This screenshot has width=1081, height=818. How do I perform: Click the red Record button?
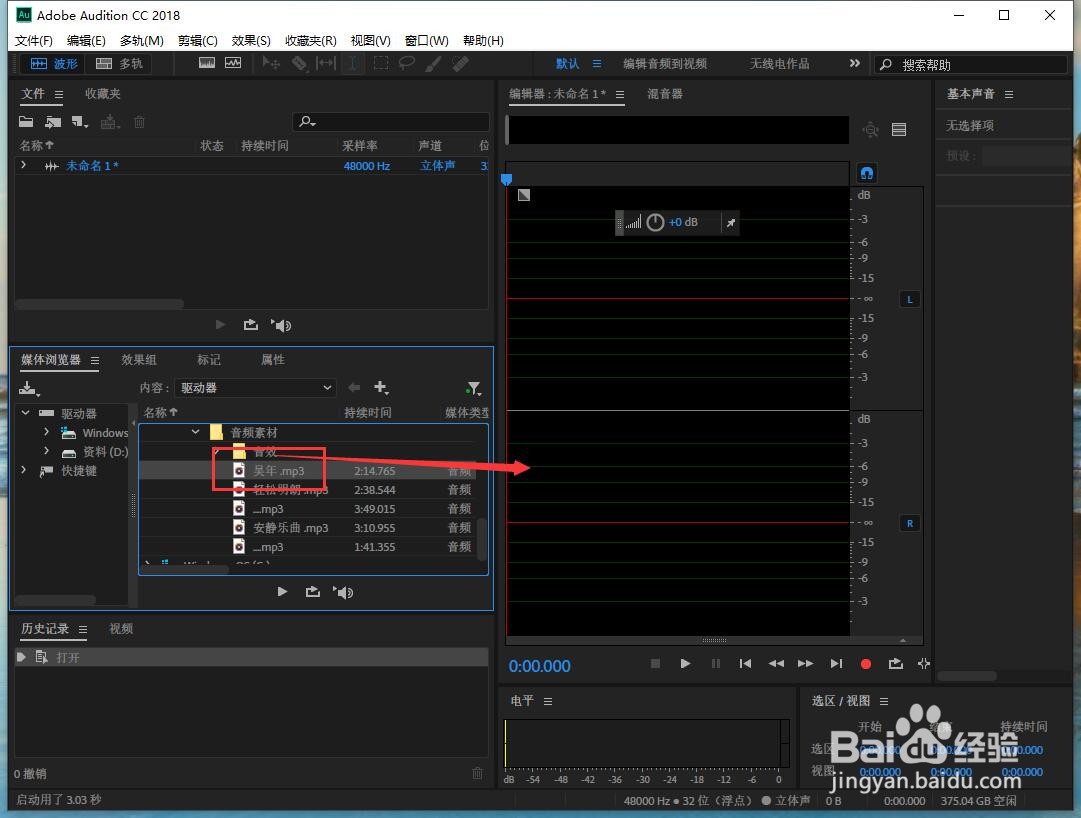coord(866,664)
